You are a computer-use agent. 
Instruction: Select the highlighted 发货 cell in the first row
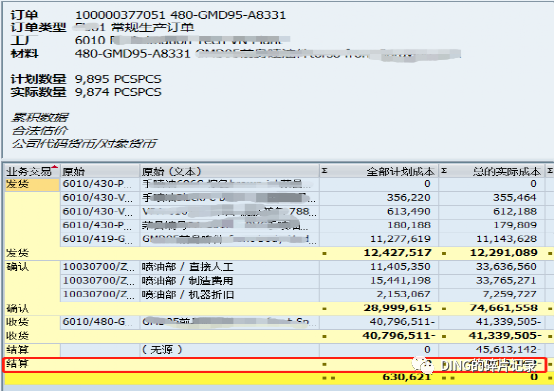pos(32,184)
